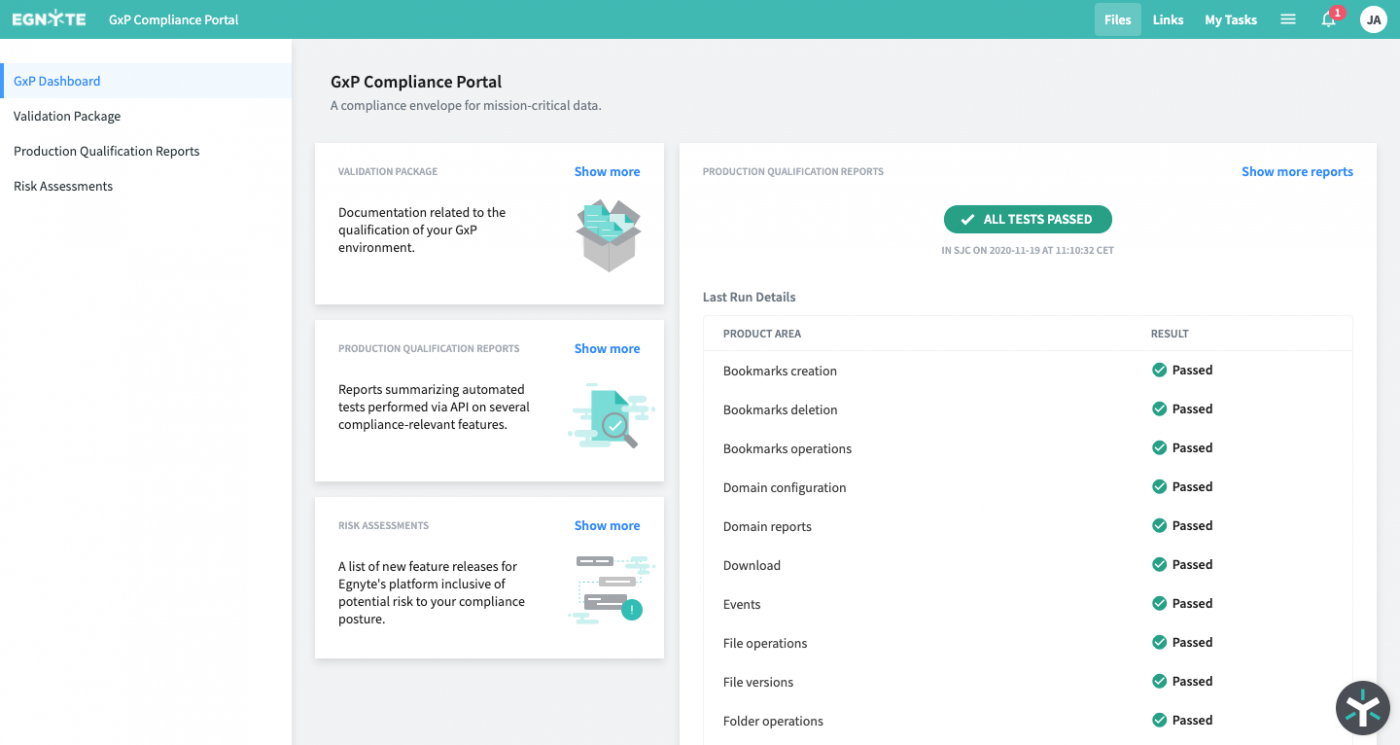Open the Egnyte help chat widget
Screen dimensions: 1400x745
tap(1362, 708)
